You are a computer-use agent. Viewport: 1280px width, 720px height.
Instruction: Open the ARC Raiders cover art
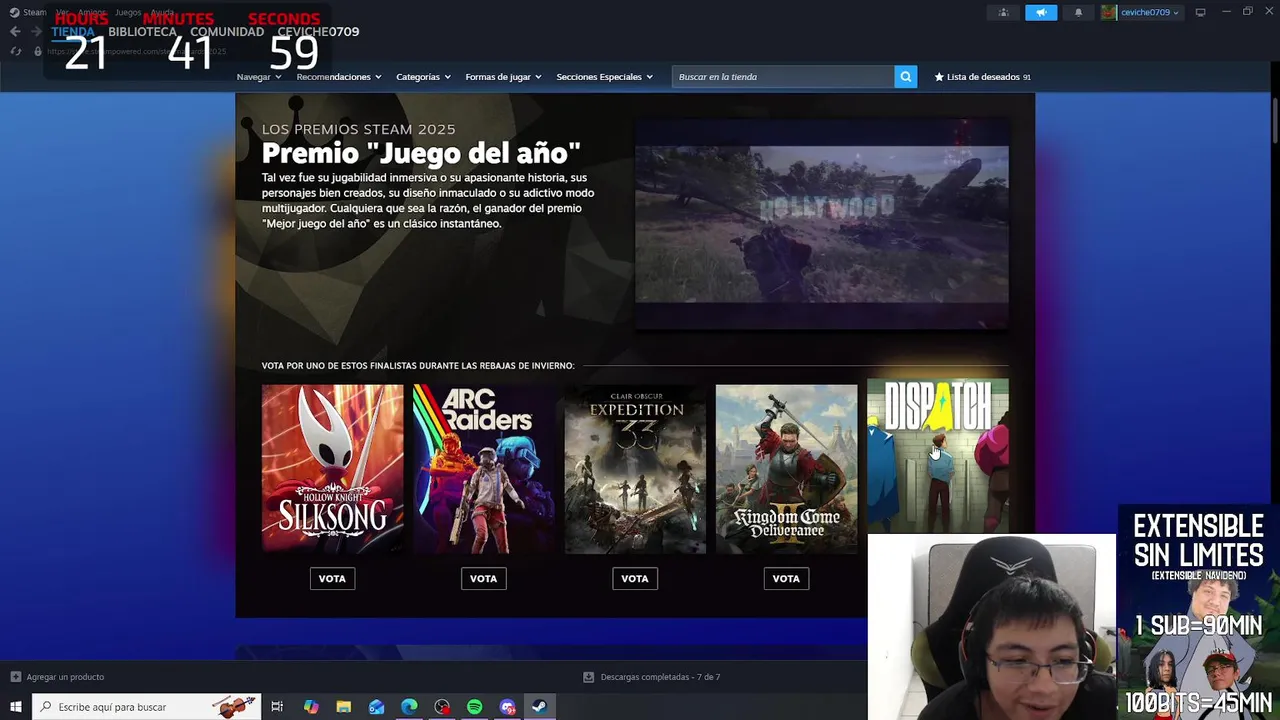(x=483, y=469)
